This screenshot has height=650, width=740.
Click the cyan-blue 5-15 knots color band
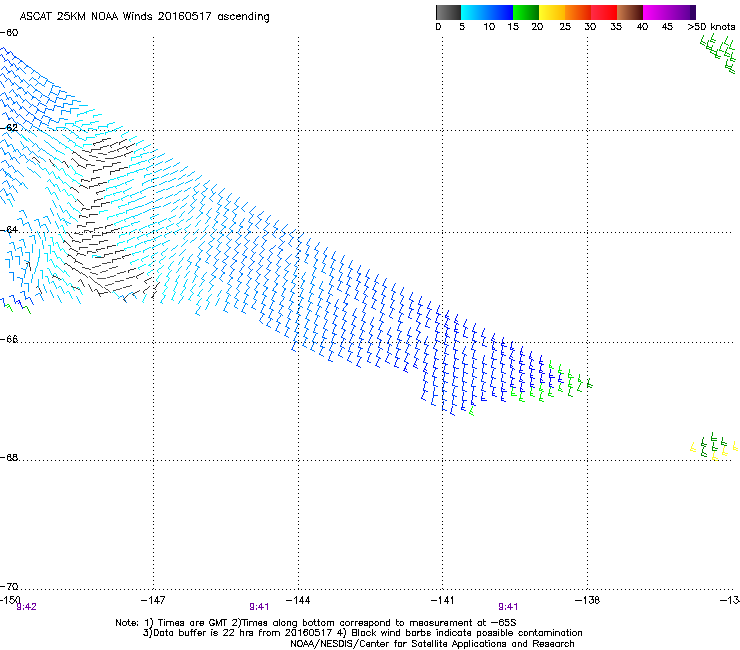pos(487,12)
